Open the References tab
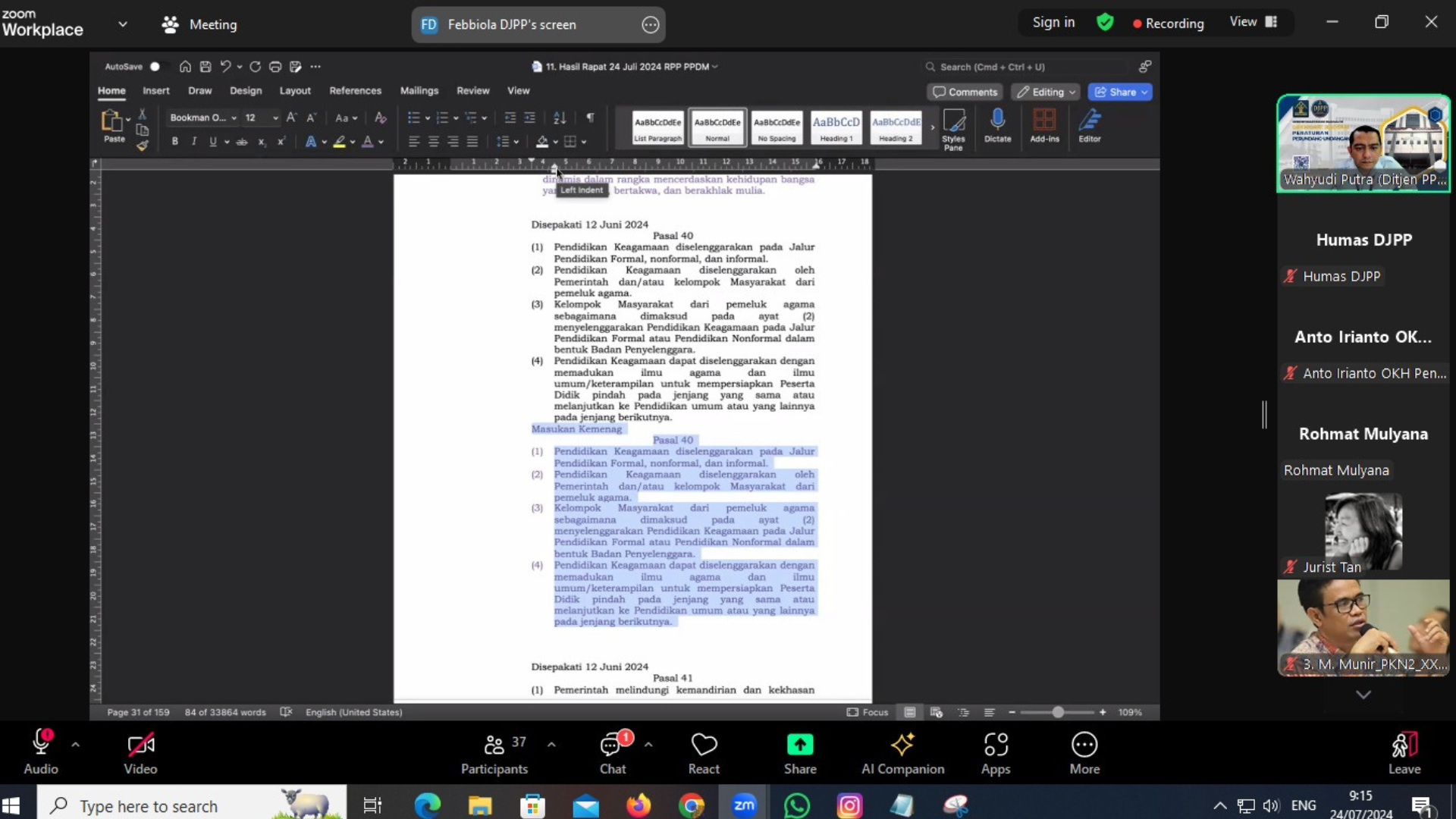Screen dimensions: 1456x819 point(356,91)
